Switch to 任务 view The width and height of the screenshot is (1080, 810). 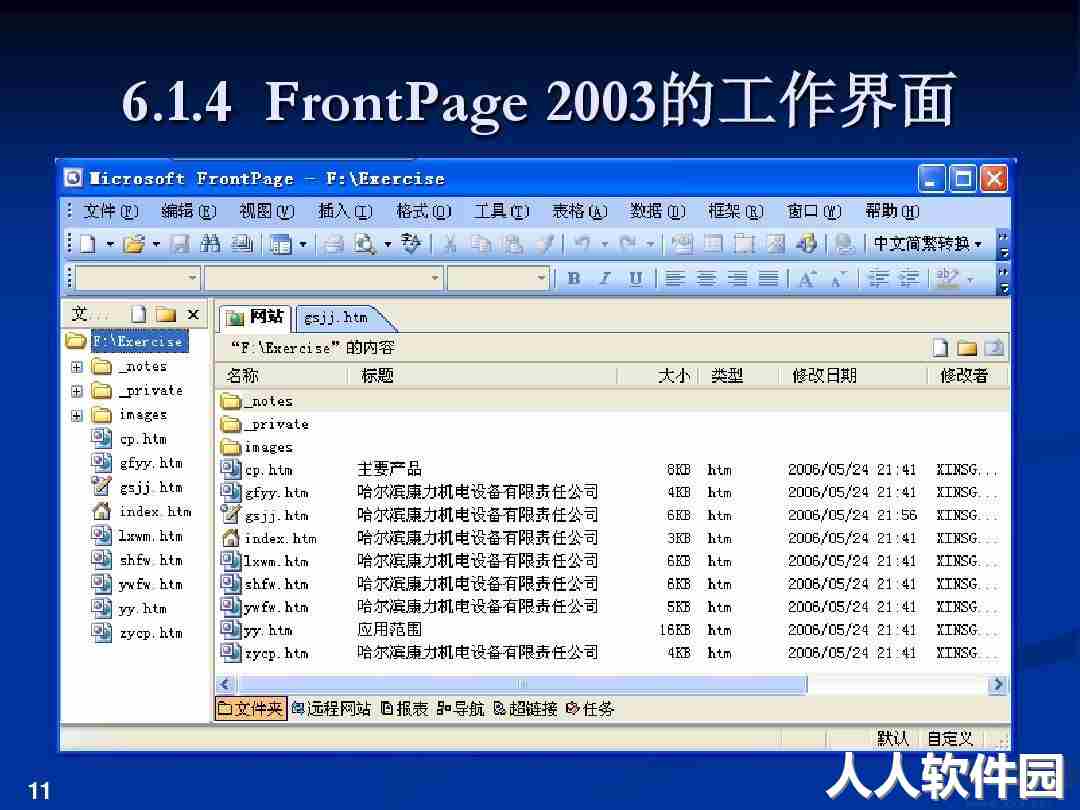point(590,708)
